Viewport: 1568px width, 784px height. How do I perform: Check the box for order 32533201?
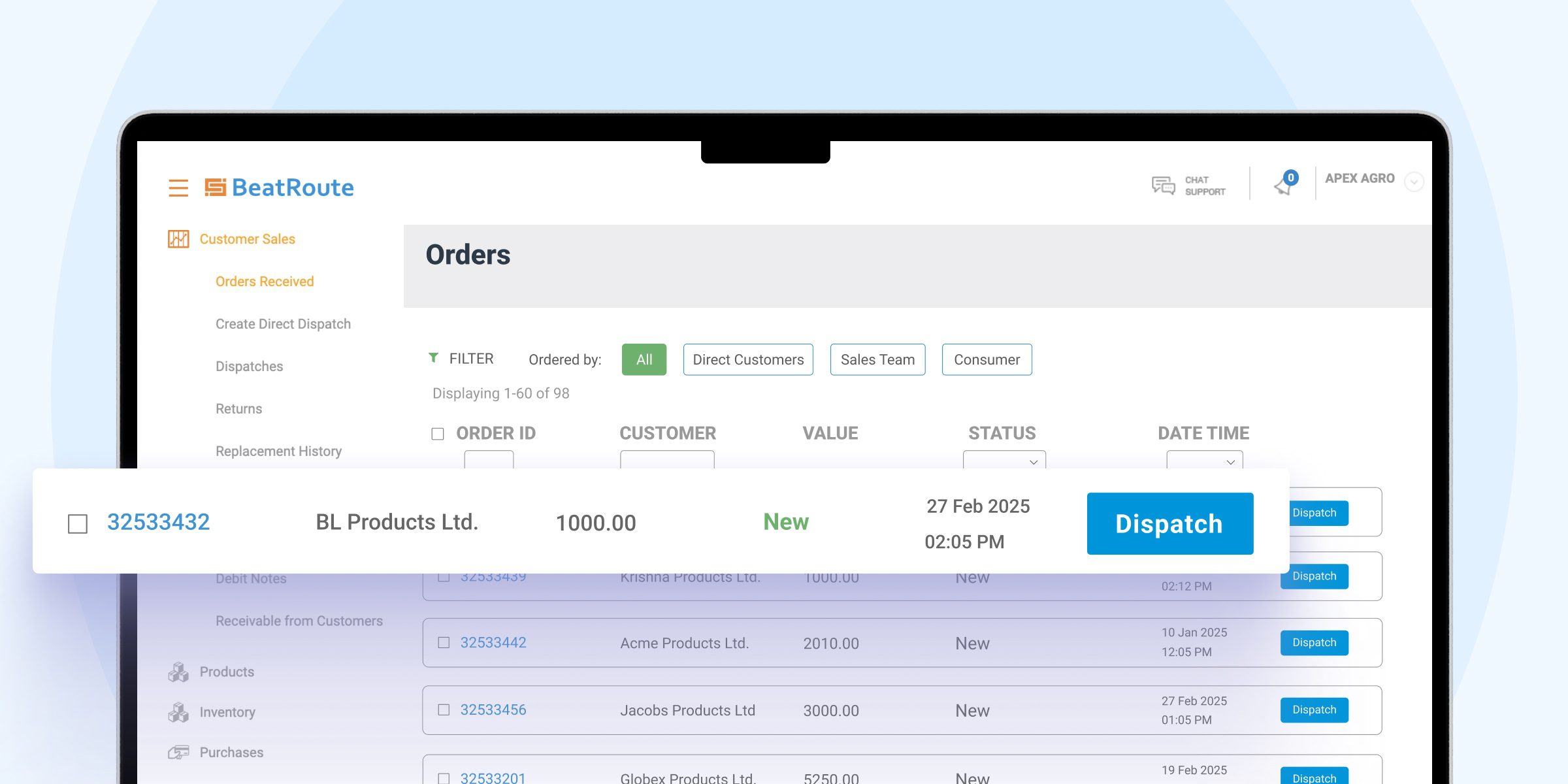[444, 778]
